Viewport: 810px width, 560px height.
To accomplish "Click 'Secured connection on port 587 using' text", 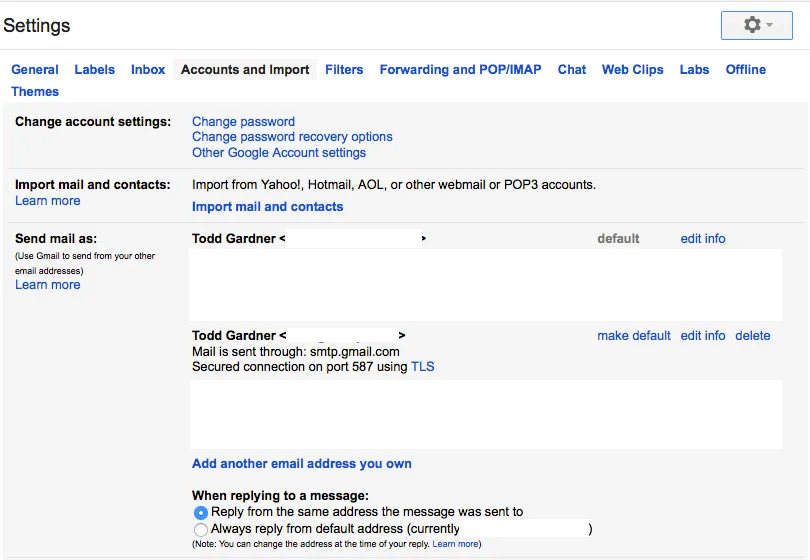I will click(300, 367).
